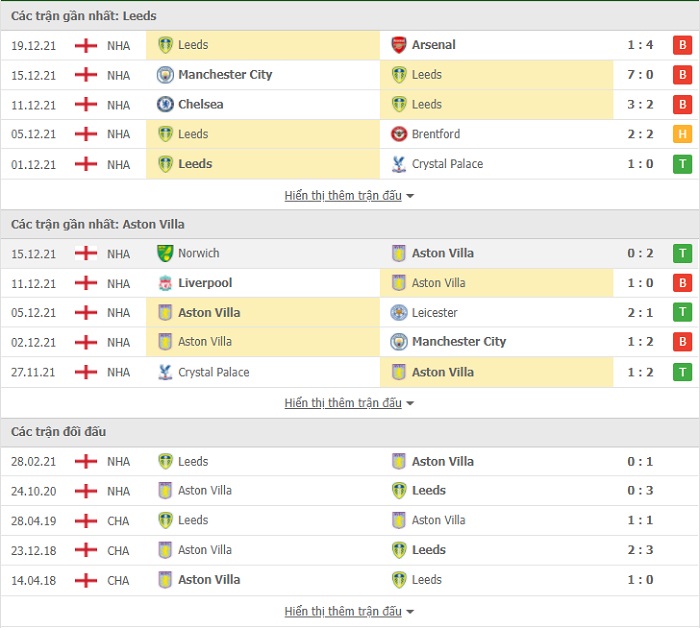Click the England flag on 19.12.21 row
The image size is (700, 628).
86,46
